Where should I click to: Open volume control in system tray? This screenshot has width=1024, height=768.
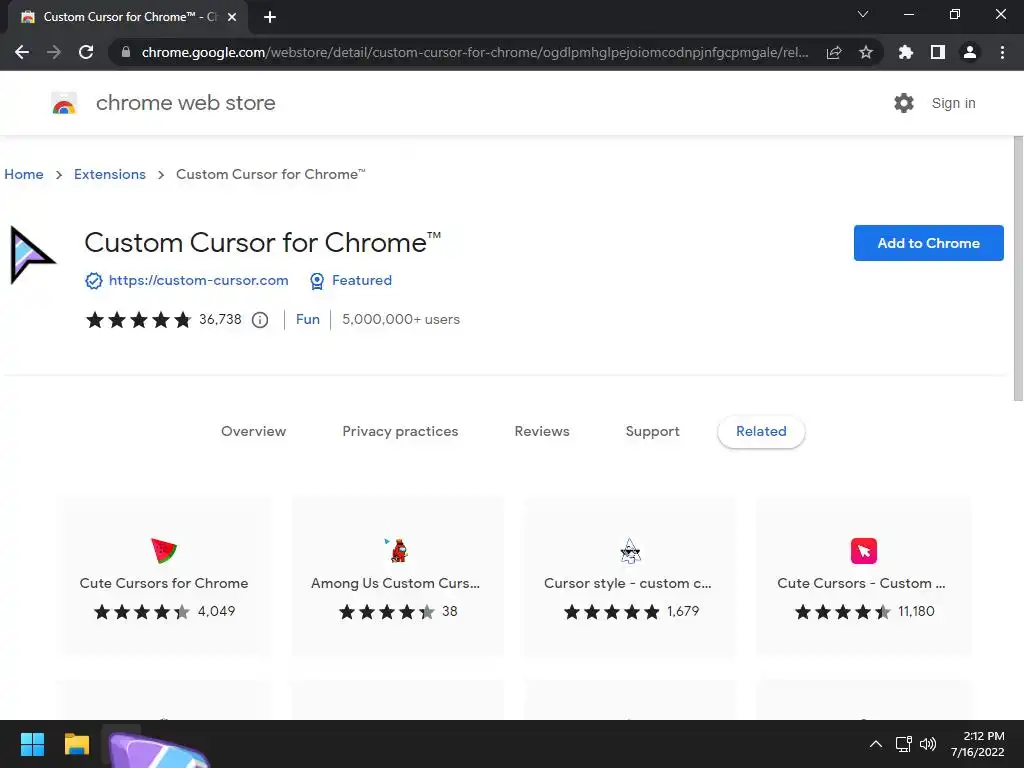click(x=927, y=744)
